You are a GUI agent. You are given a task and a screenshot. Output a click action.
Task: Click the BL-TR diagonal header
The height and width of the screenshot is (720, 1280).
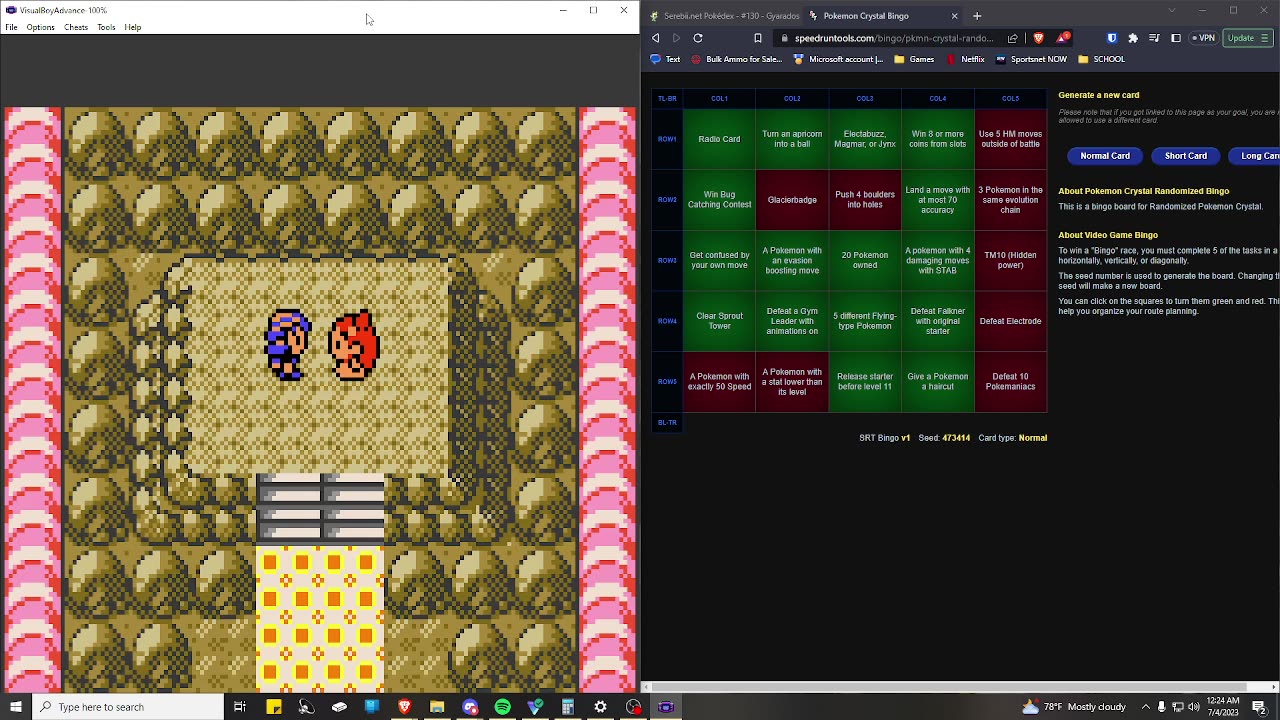[x=667, y=422]
